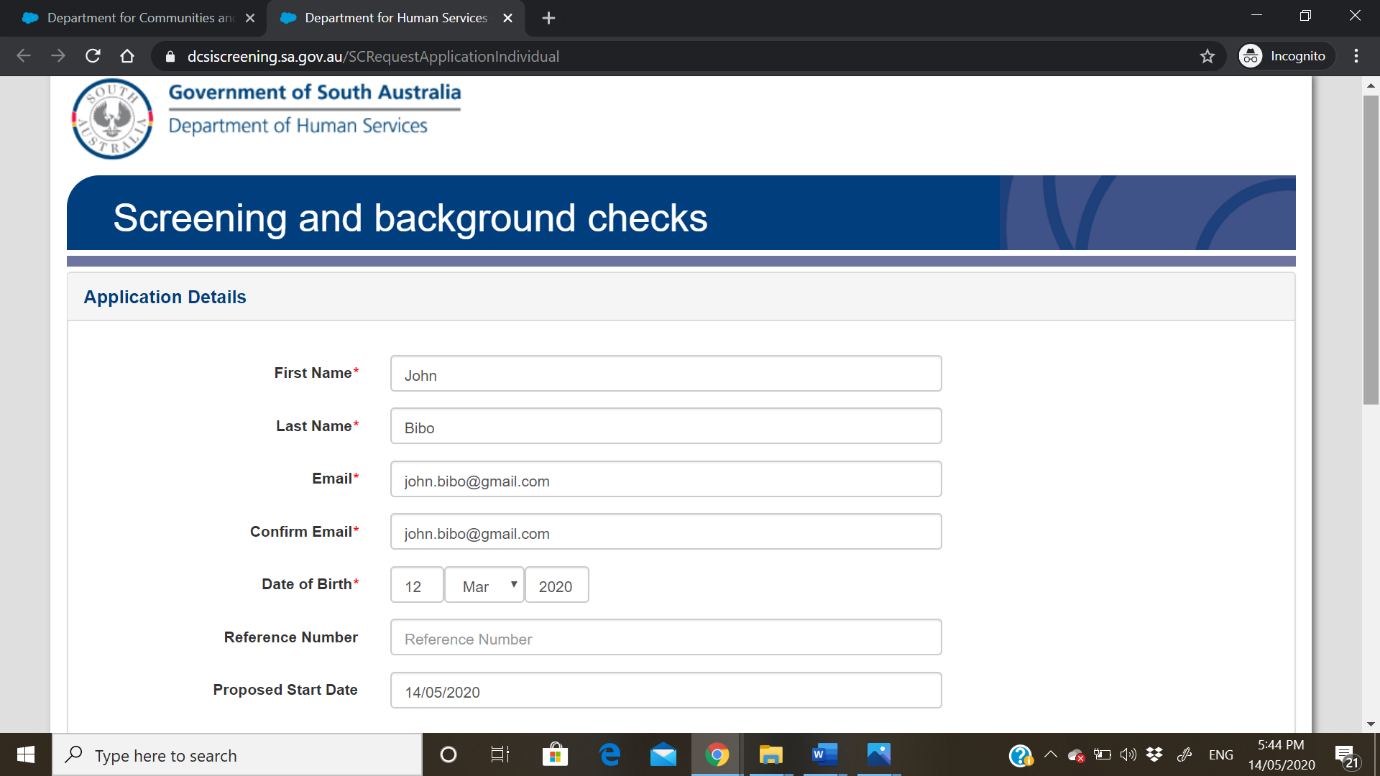The height and width of the screenshot is (776, 1380).
Task: Open the Photos app on the taskbar
Action: [x=878, y=755]
